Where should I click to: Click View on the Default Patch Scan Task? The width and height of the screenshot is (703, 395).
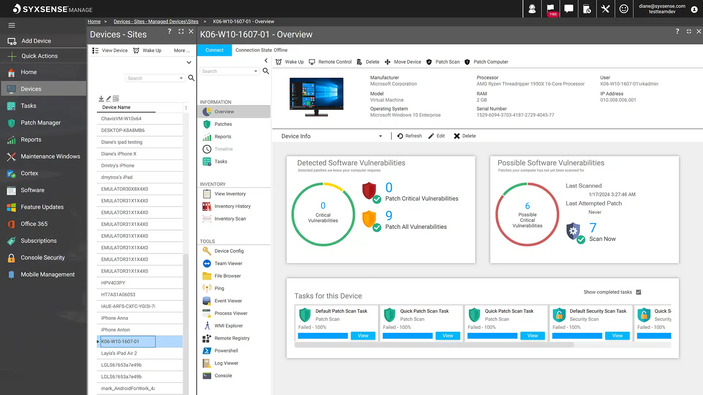(x=363, y=336)
